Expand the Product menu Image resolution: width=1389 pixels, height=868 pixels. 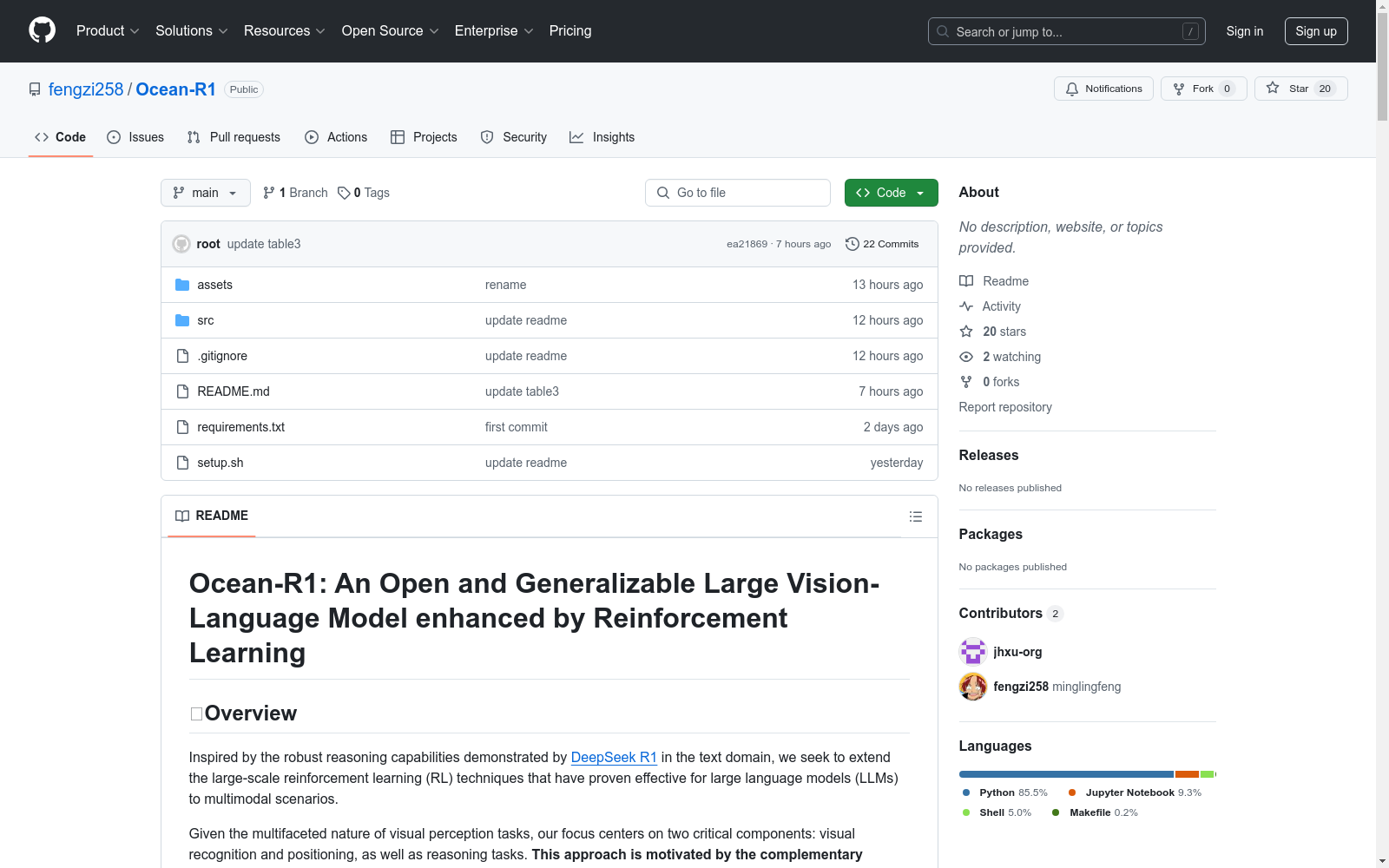pyautogui.click(x=108, y=31)
